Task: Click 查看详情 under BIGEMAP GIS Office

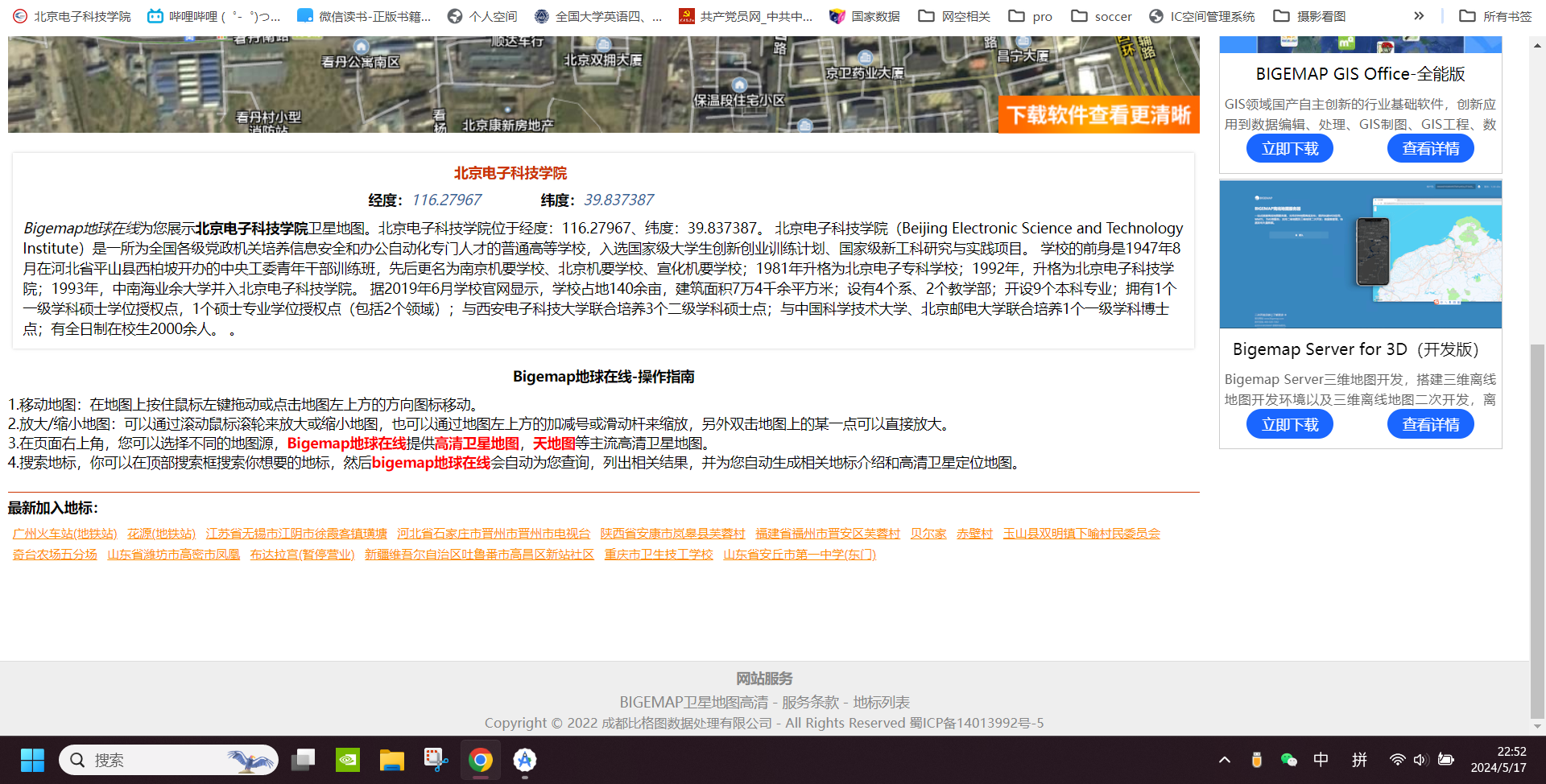Action: [1431, 149]
